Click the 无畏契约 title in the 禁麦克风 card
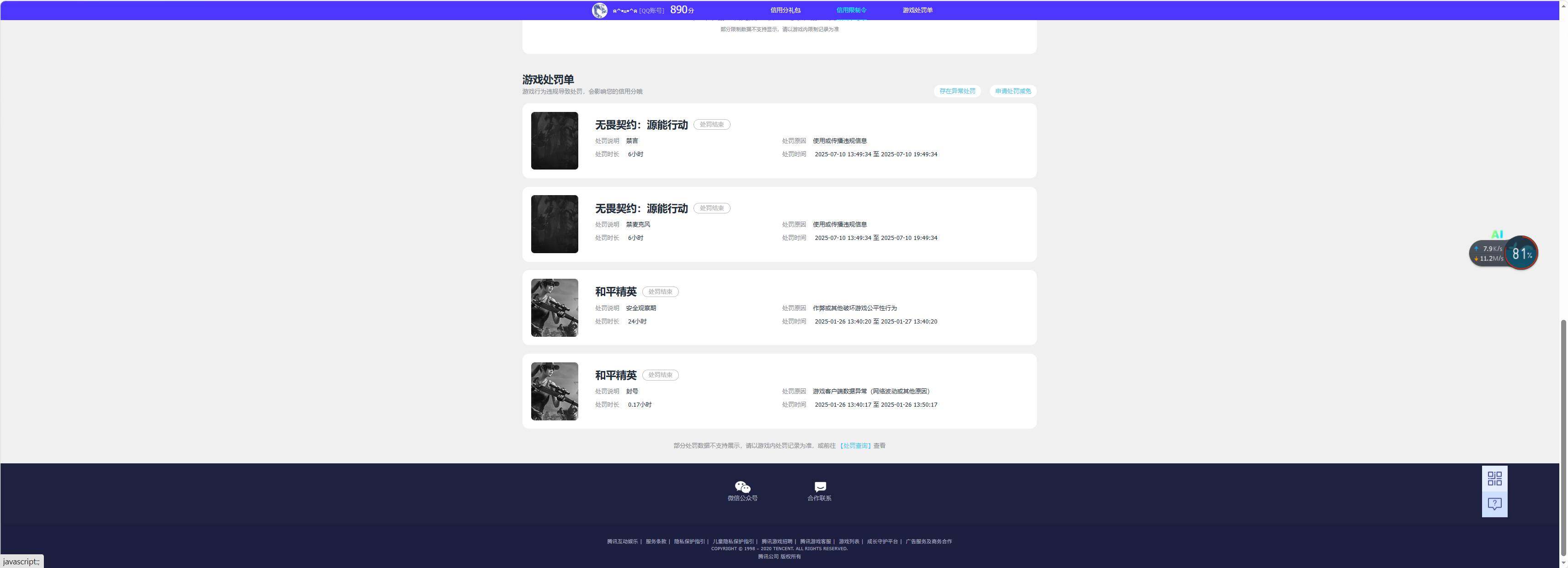Image resolution: width=1568 pixels, height=568 pixels. tap(641, 208)
